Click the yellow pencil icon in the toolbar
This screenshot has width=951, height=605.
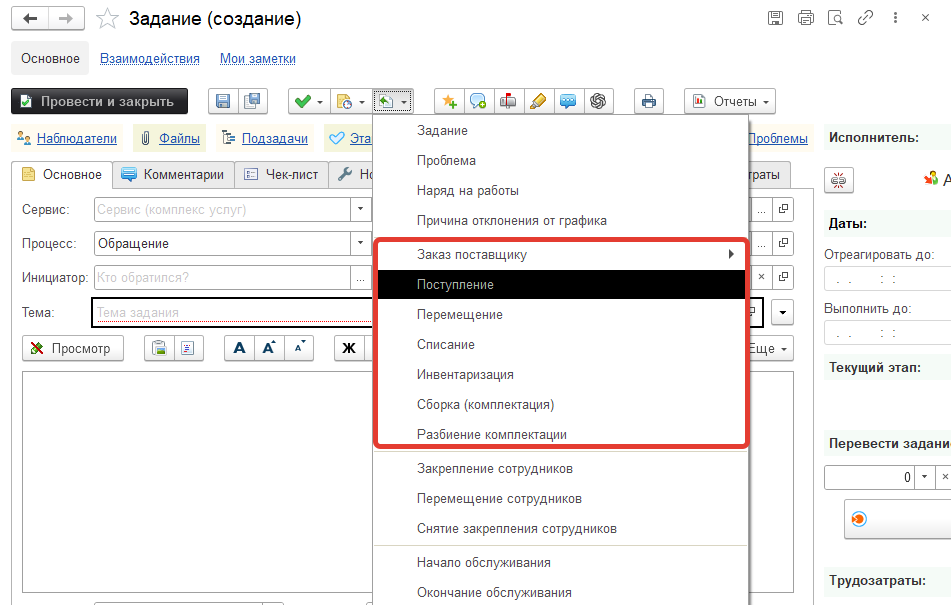[538, 101]
